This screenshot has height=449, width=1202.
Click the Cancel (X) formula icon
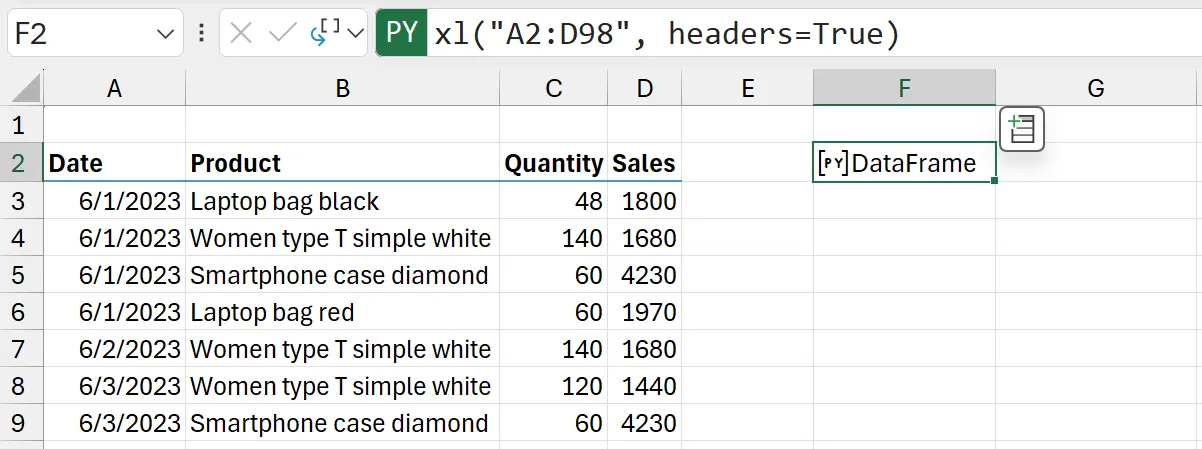241,34
